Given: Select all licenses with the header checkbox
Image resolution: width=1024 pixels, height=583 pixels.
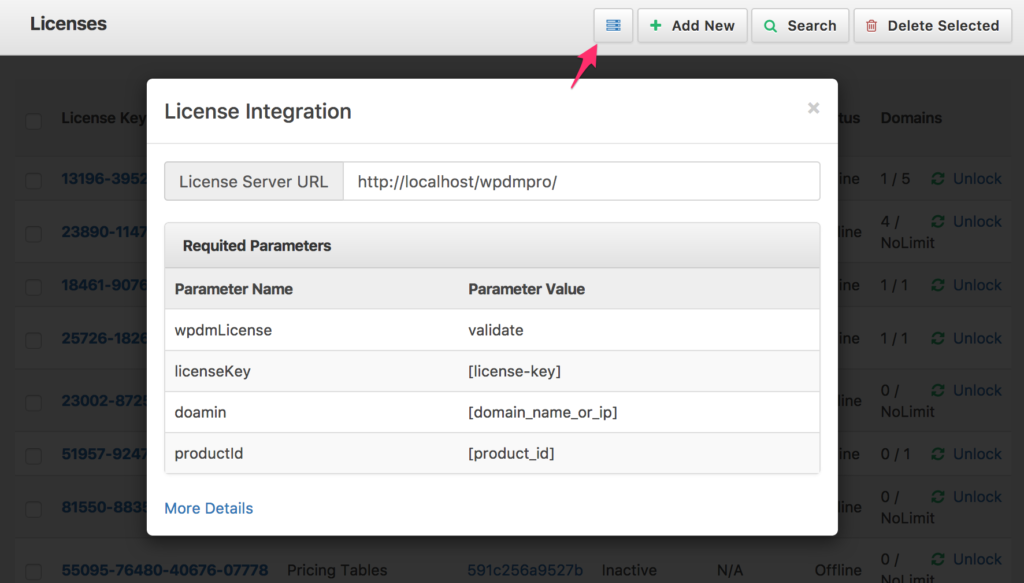Looking at the screenshot, I should 33,121.
